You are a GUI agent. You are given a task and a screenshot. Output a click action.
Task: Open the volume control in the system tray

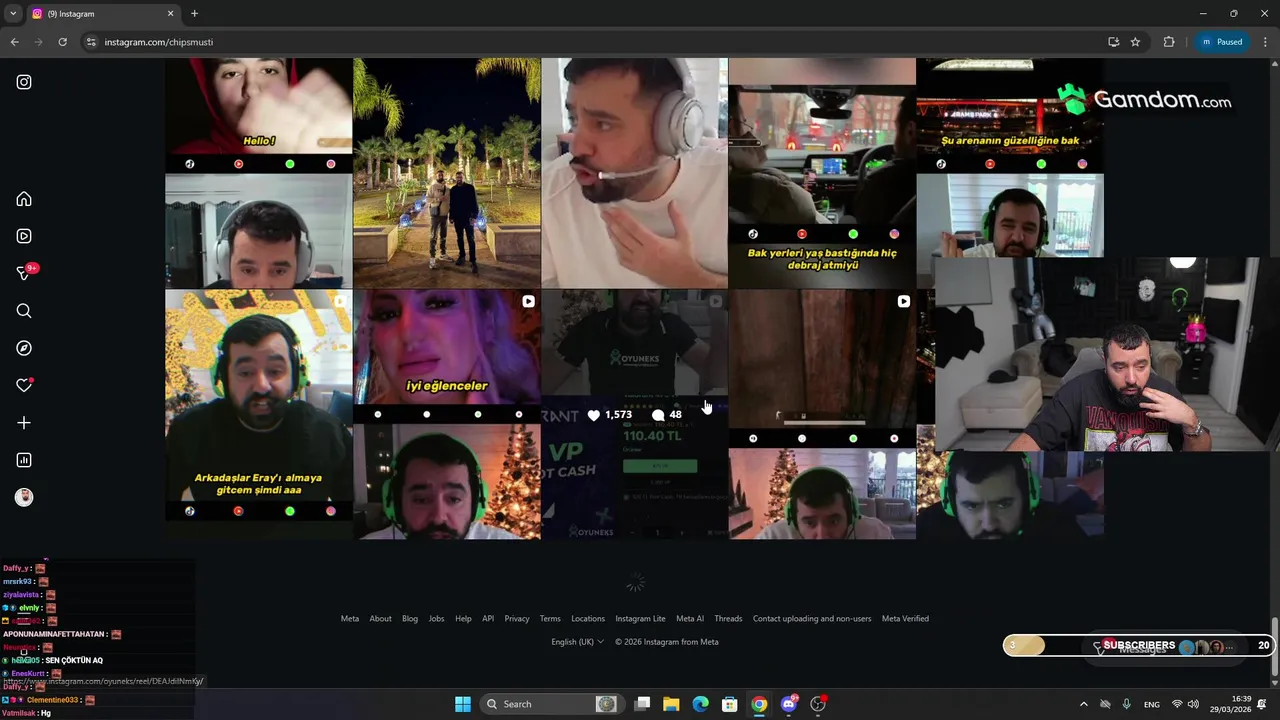[1193, 704]
